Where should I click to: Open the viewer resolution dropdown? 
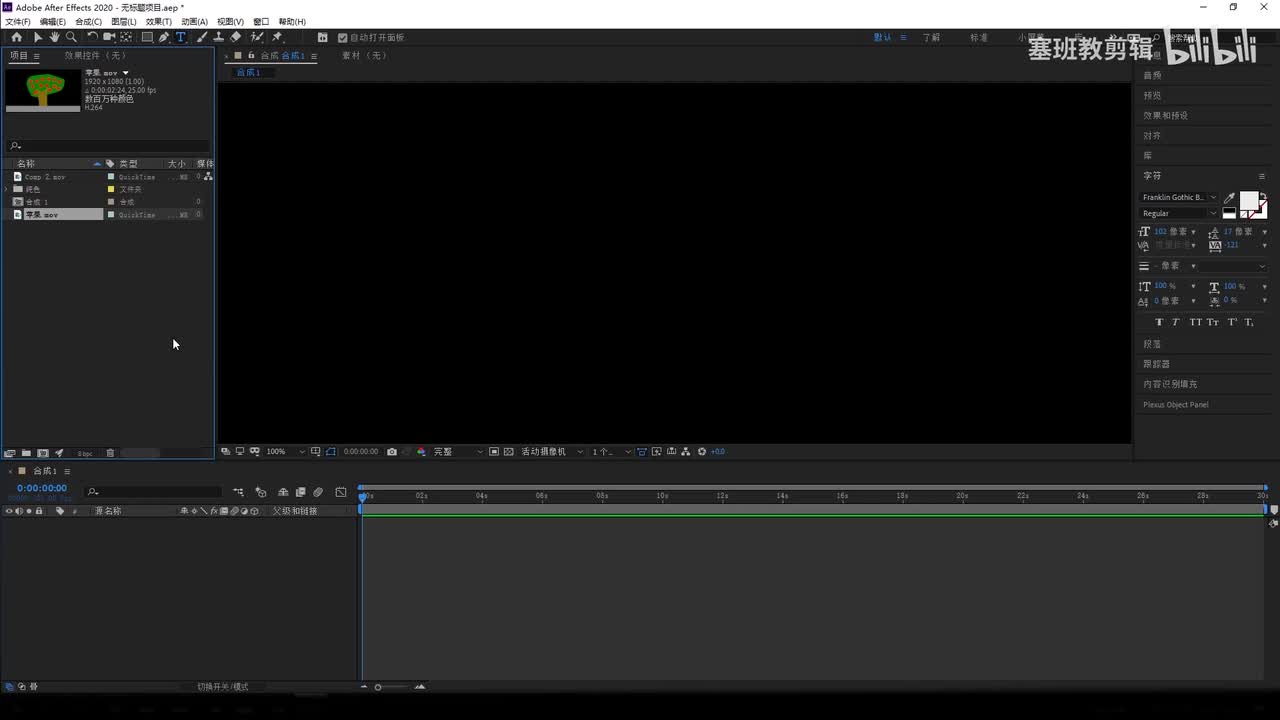458,452
